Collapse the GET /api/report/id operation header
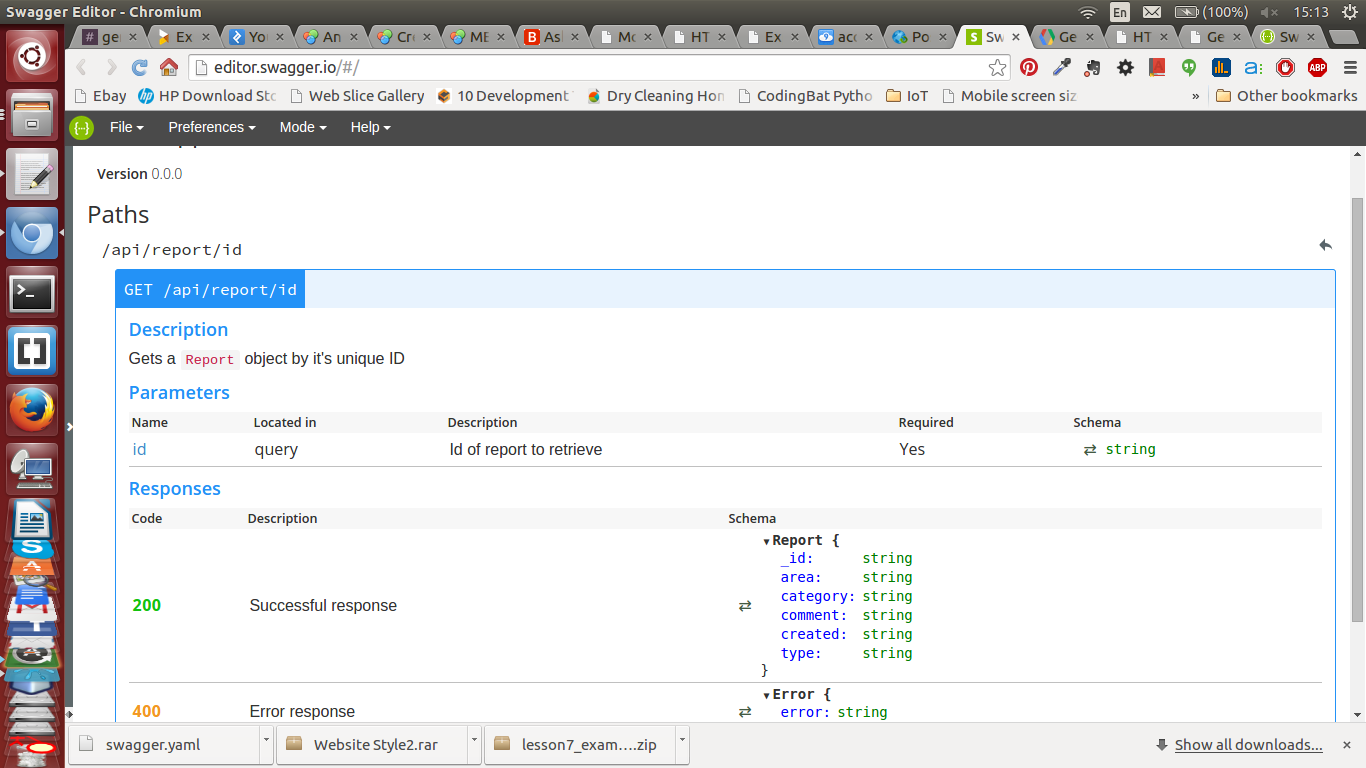 (x=210, y=289)
